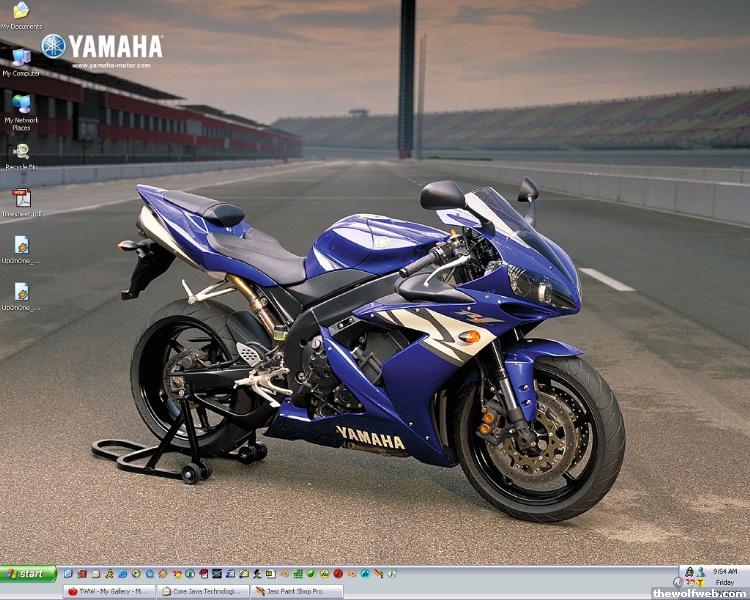Screen dimensions: 750x600
Task: Switch to Core Java Technologies taskbar window
Action: [202, 591]
